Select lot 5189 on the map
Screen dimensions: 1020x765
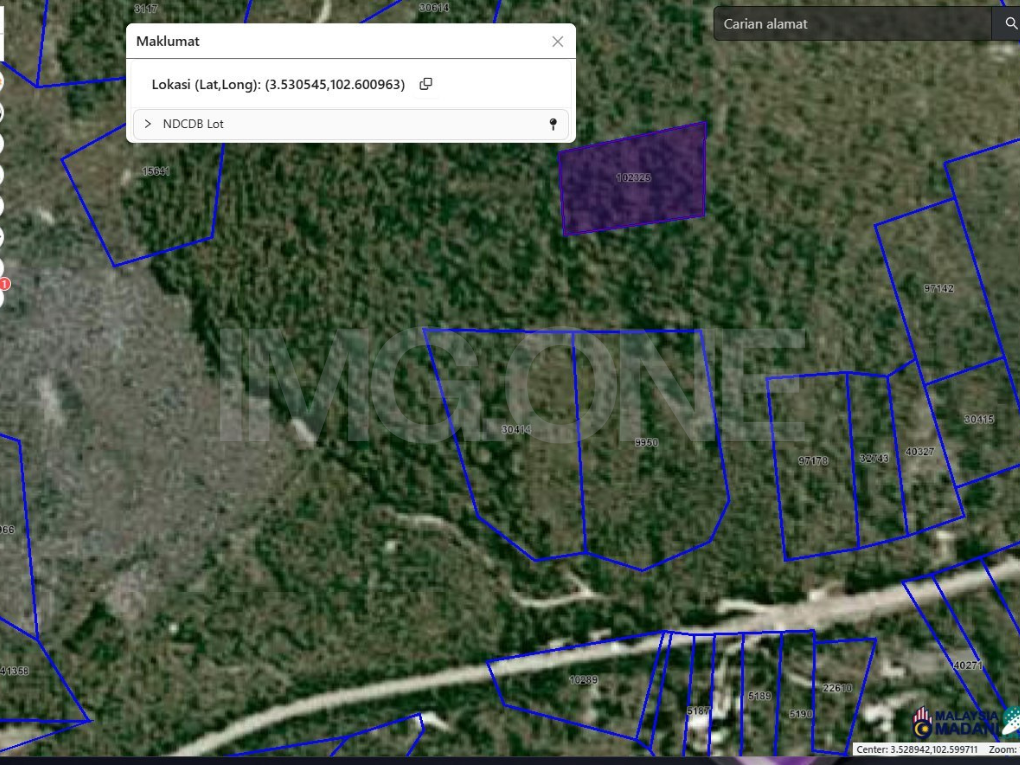(x=759, y=696)
